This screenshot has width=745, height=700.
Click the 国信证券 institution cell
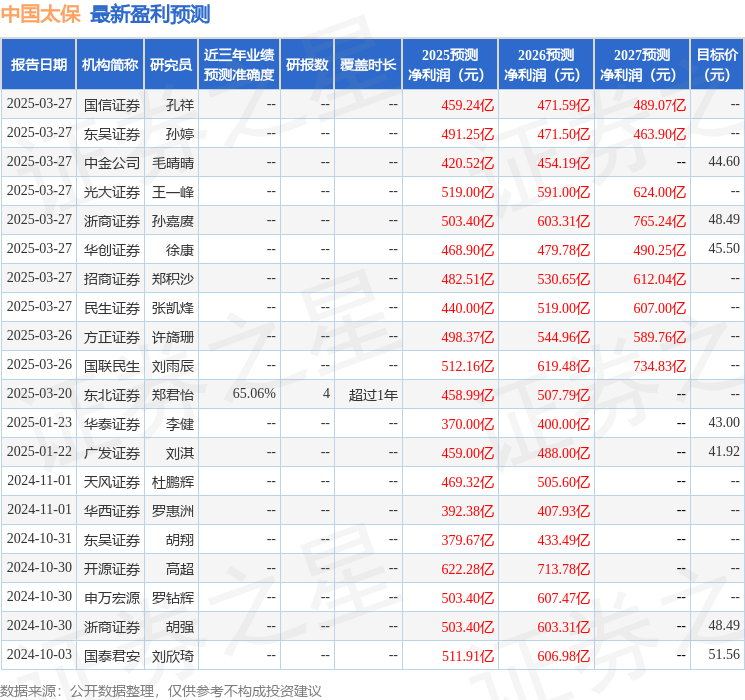coord(112,105)
